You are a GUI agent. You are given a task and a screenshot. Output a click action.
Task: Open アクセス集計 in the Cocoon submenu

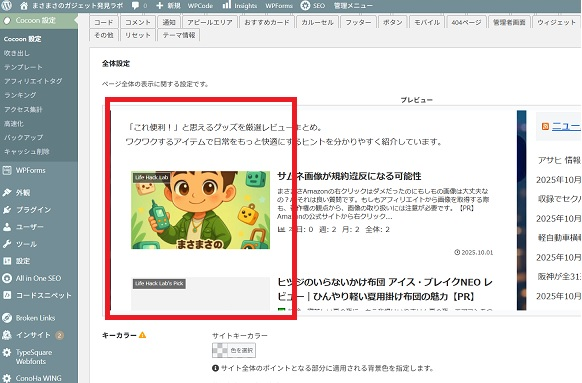pyautogui.click(x=23, y=109)
